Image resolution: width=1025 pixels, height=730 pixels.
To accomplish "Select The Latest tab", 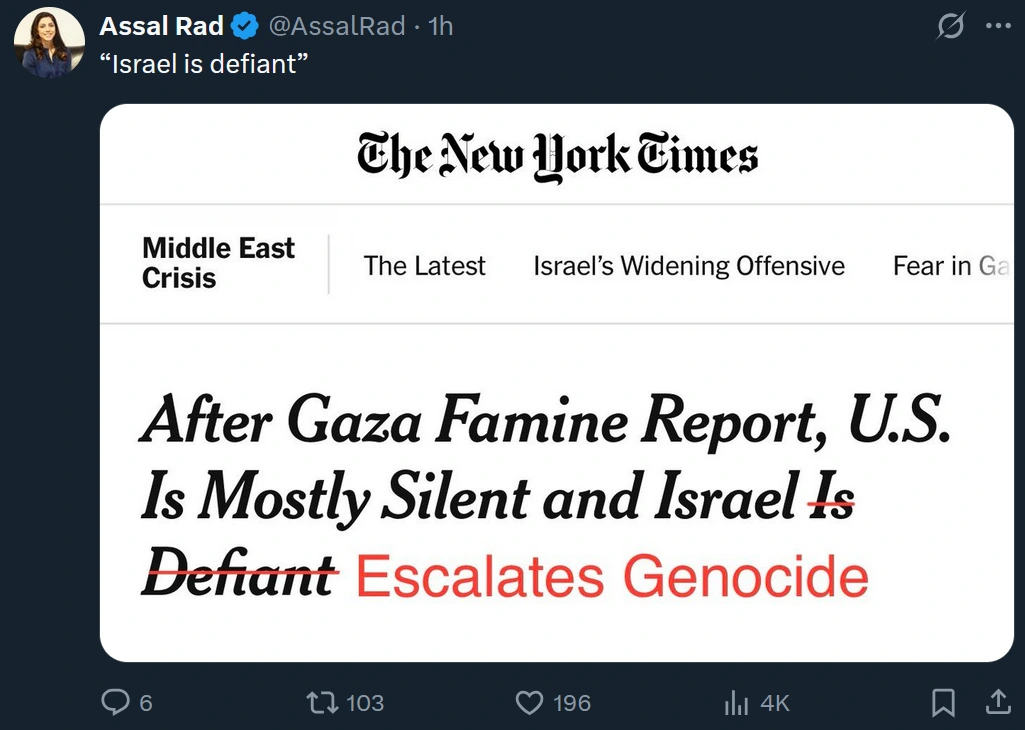I will coord(424,266).
